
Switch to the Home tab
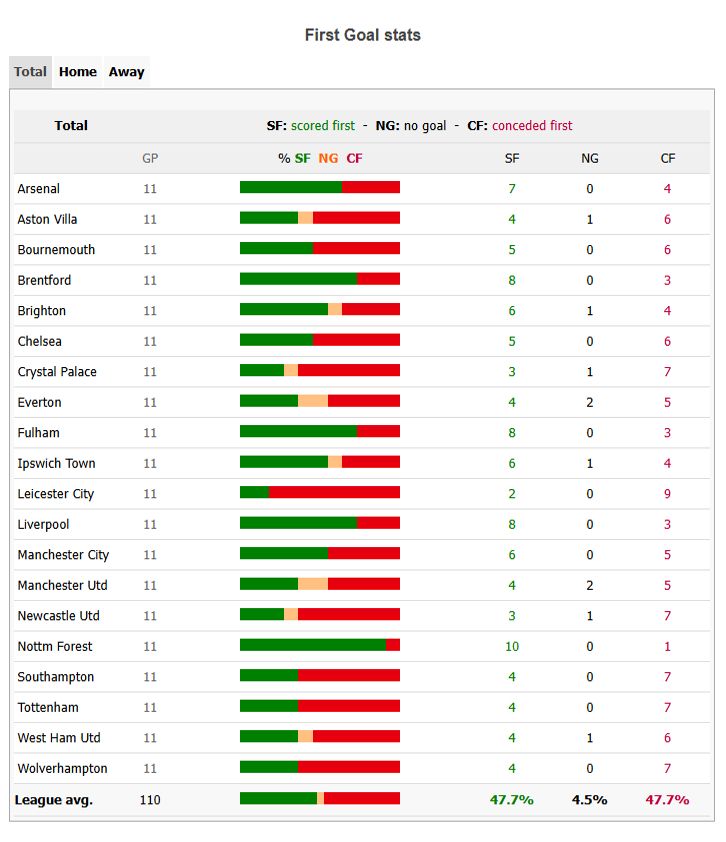(77, 71)
